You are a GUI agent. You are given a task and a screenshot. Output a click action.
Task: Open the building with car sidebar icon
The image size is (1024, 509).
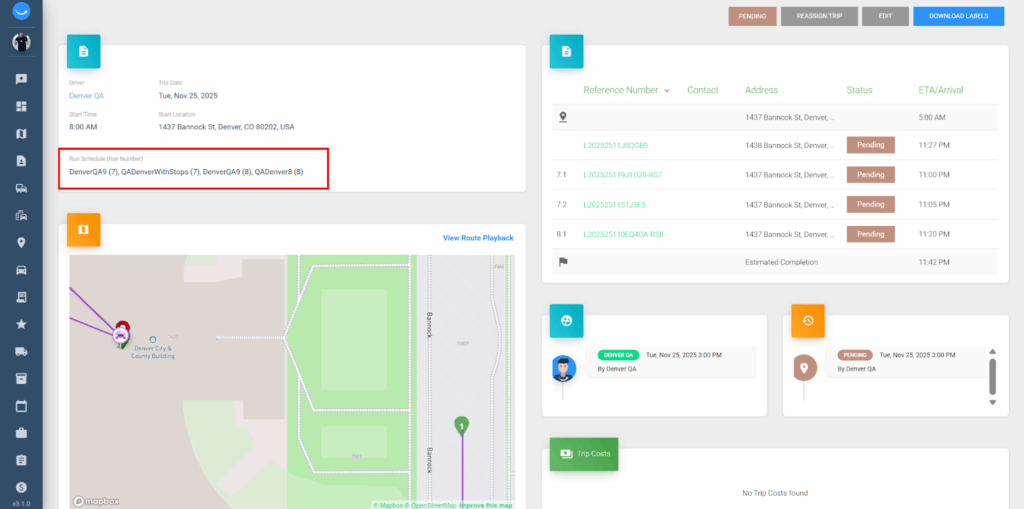21,216
